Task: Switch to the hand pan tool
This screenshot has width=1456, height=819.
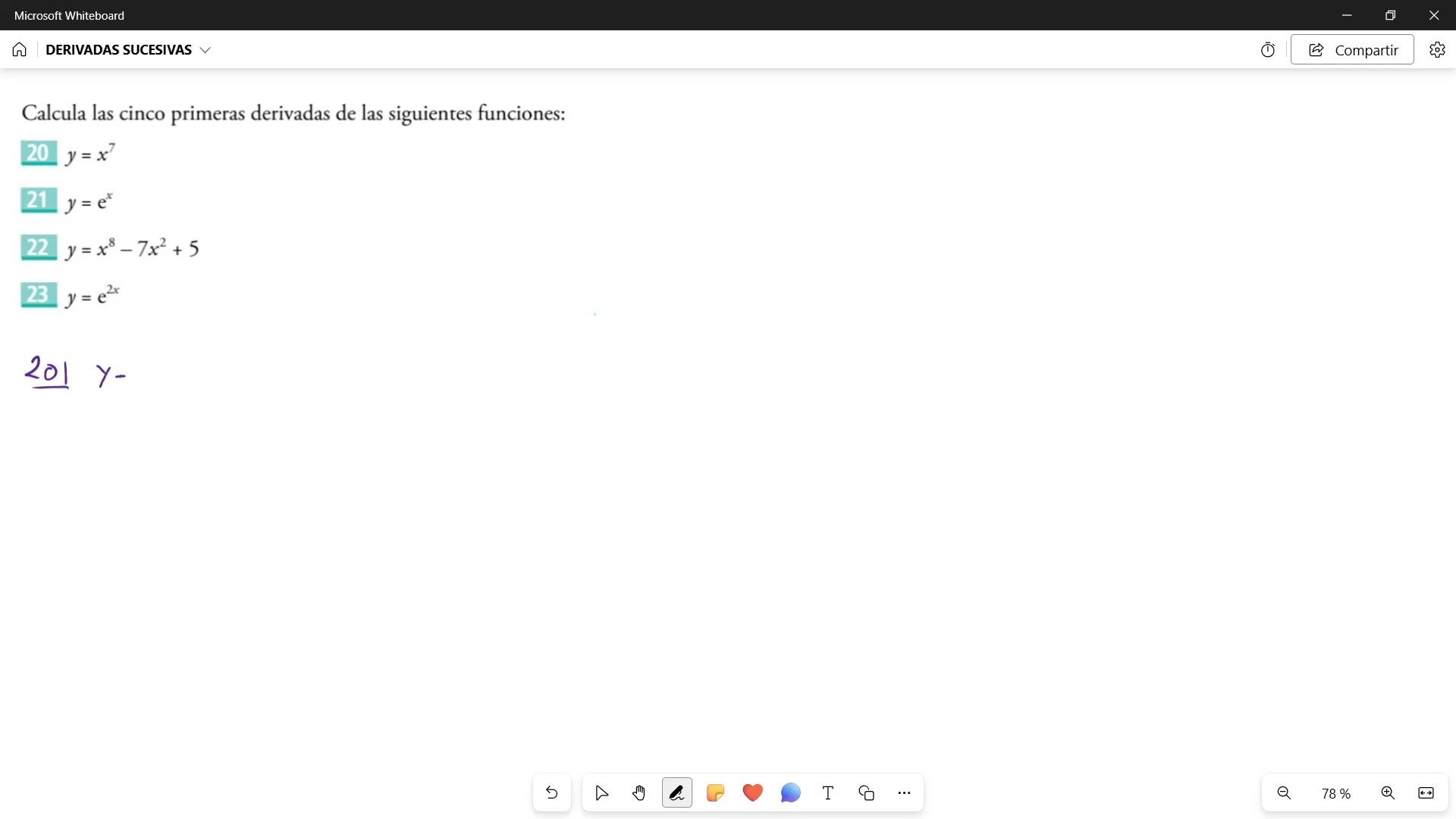Action: tap(639, 793)
